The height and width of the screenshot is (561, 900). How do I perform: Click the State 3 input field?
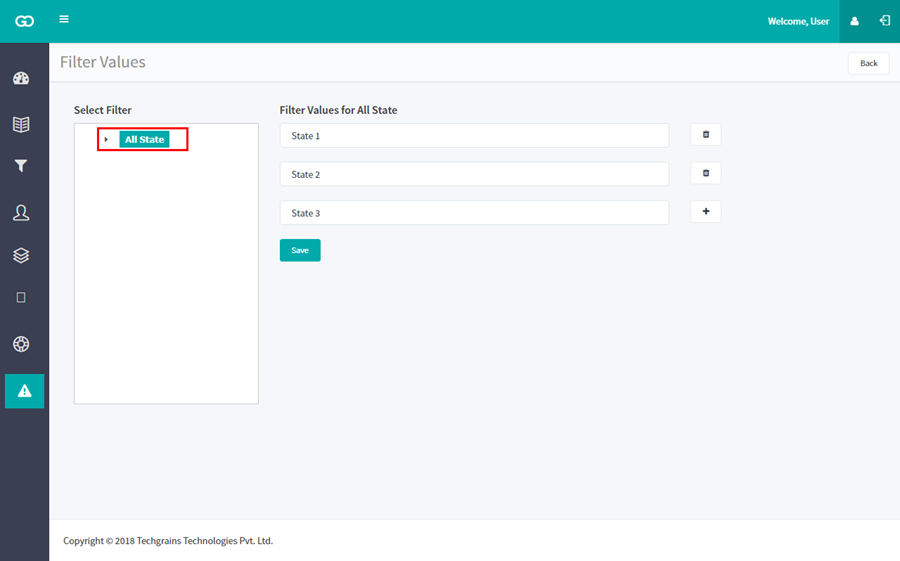click(x=475, y=212)
